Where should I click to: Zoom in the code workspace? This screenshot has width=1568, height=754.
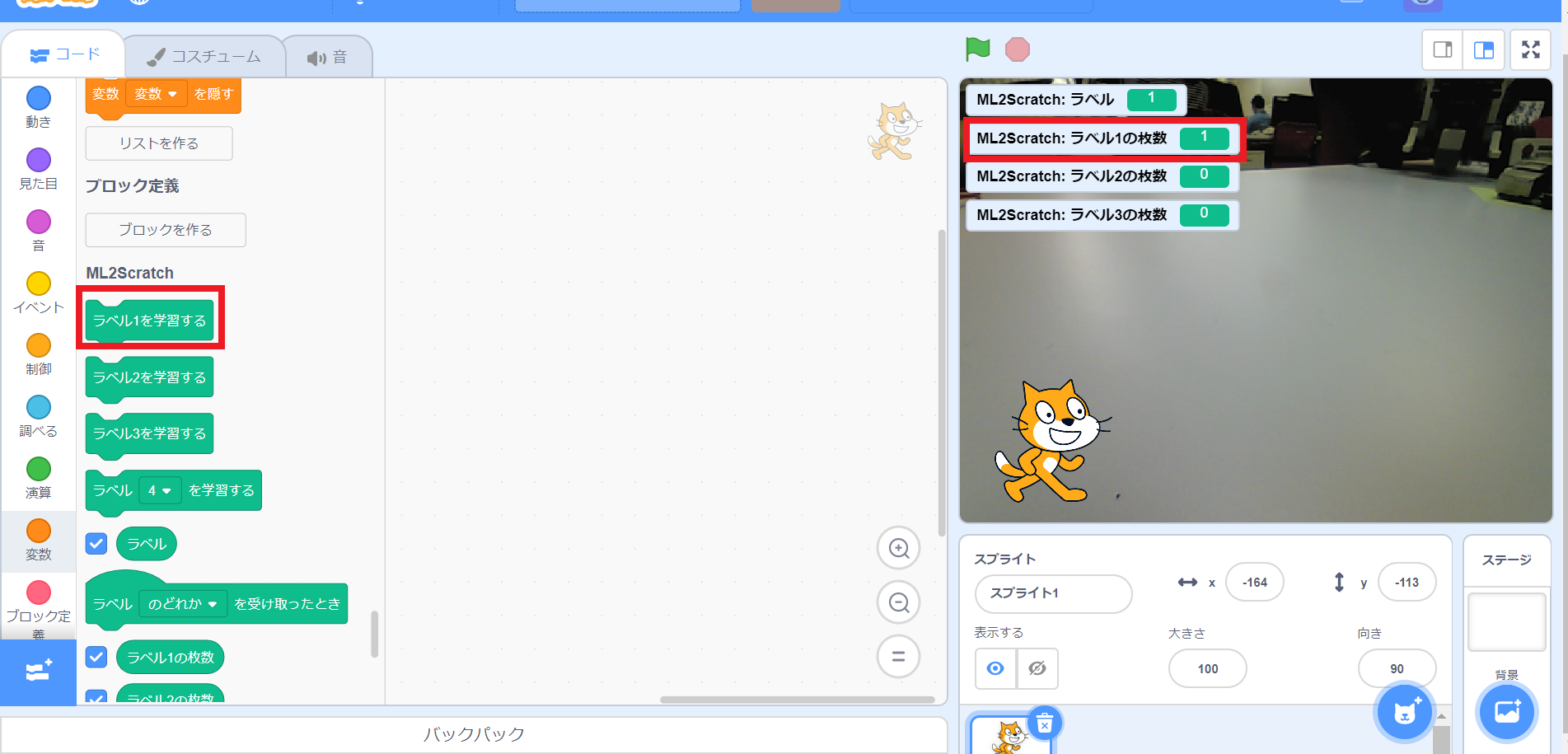click(899, 548)
